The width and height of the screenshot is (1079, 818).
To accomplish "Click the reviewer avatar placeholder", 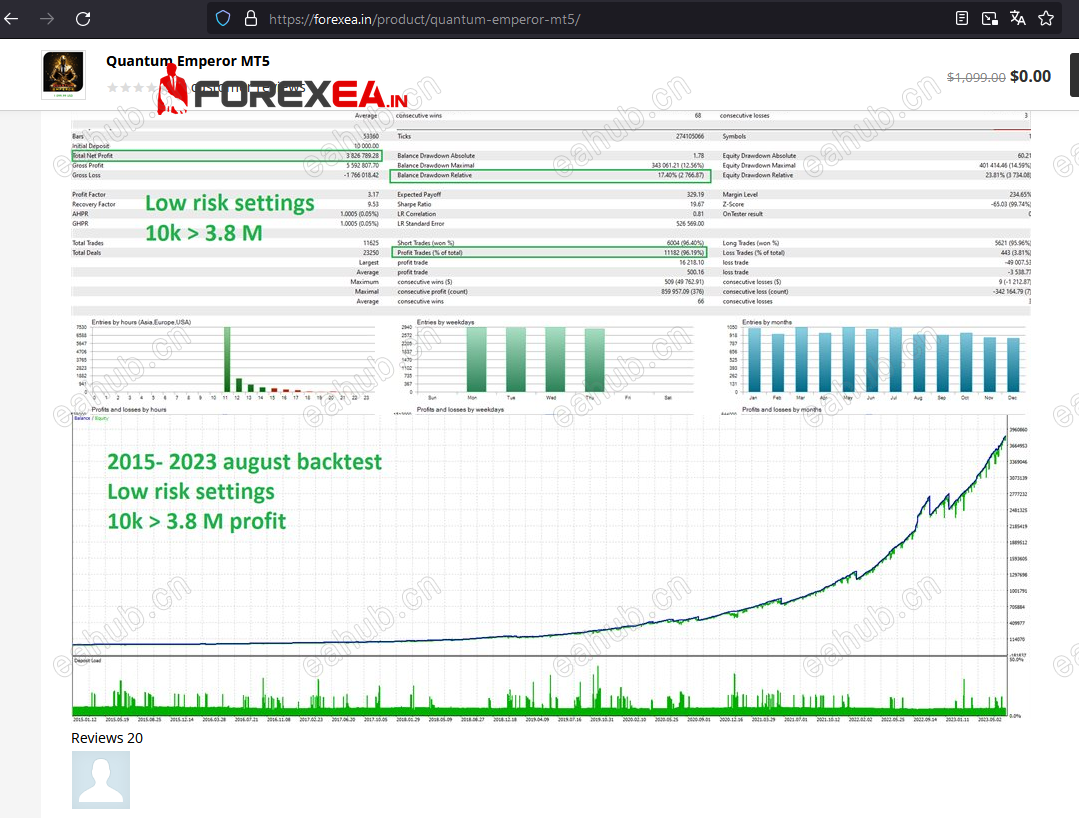I will tap(100, 779).
